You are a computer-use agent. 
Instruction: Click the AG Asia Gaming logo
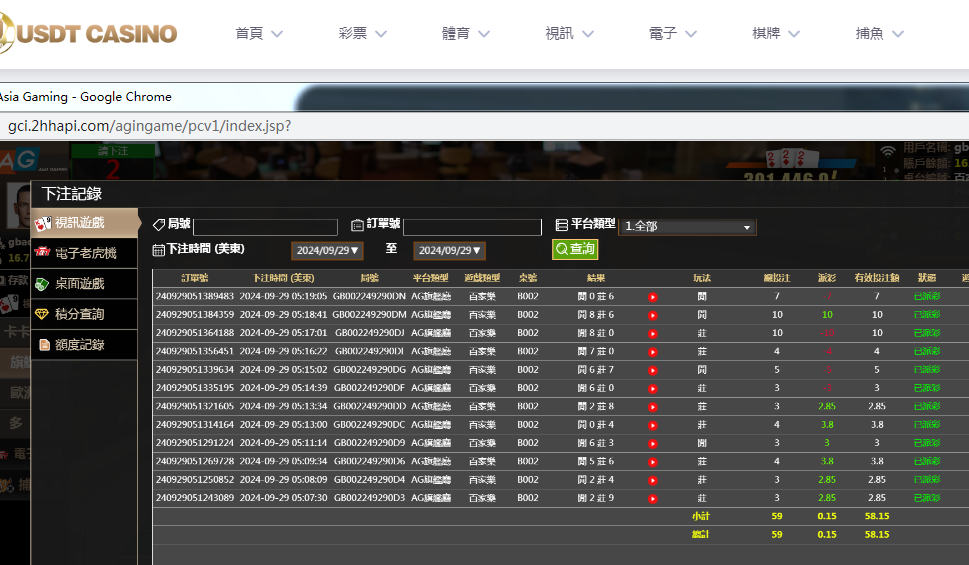click(x=19, y=161)
